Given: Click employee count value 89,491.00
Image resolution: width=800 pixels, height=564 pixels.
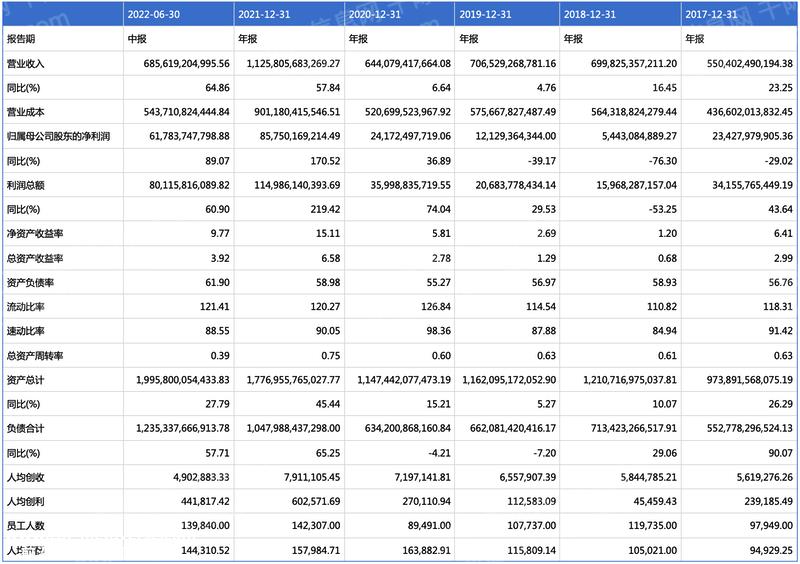Looking at the screenshot, I should click(x=429, y=526).
